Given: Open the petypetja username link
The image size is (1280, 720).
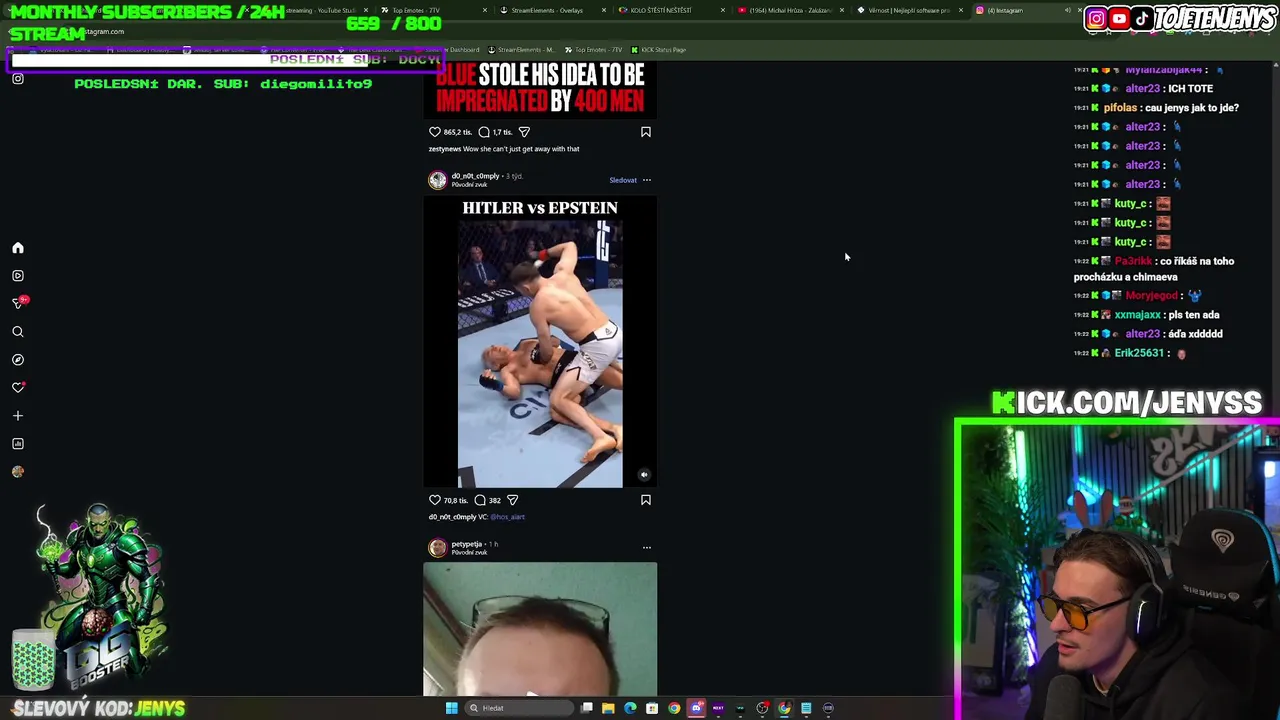Looking at the screenshot, I should click(x=466, y=545).
